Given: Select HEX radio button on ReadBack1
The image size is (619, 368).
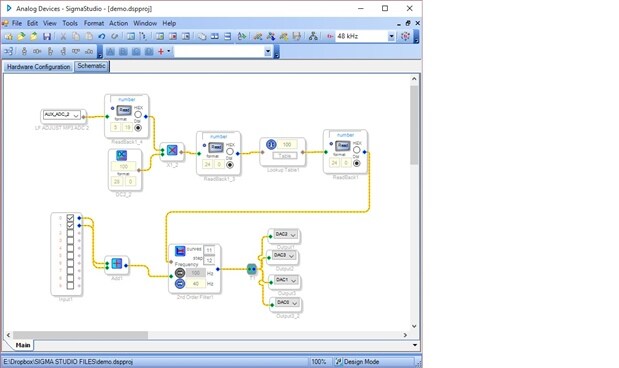Looking at the screenshot, I should 356,150.
